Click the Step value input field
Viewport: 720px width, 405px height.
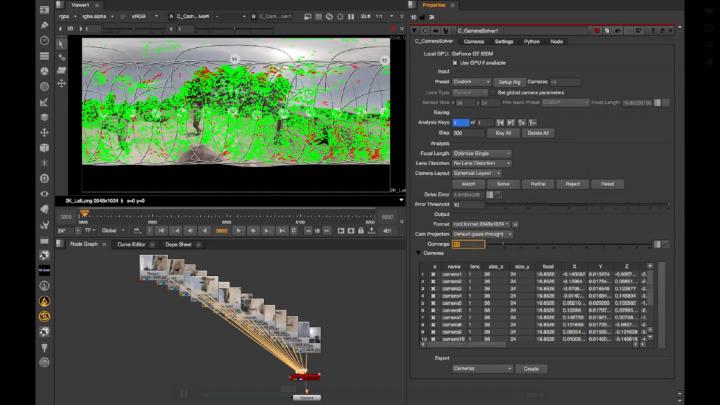click(x=467, y=132)
